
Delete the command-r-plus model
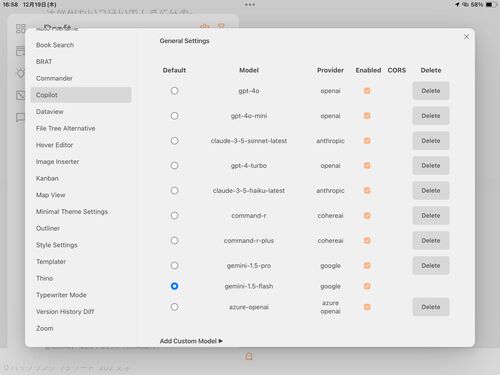(431, 240)
